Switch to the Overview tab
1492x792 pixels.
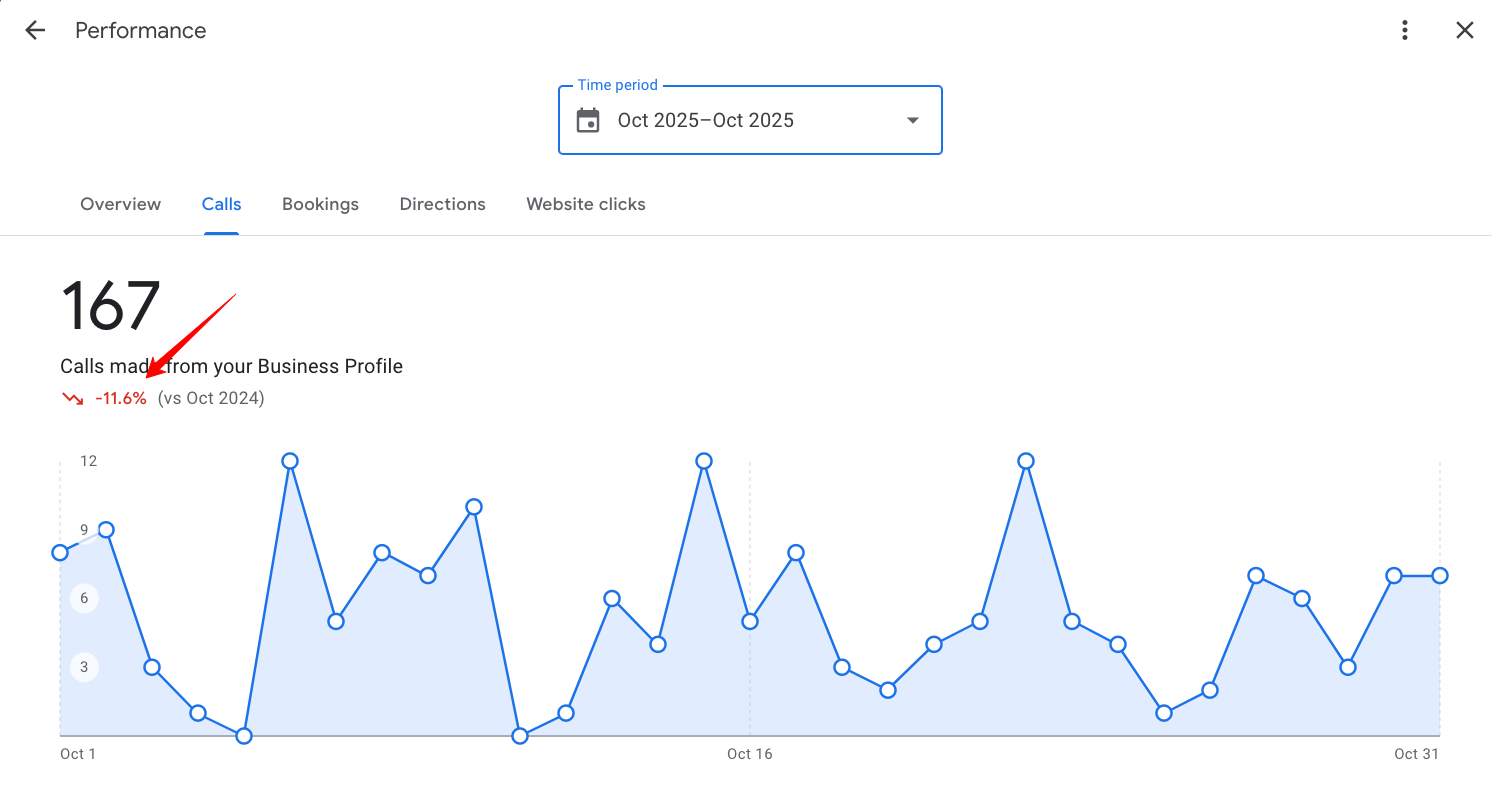[x=120, y=204]
